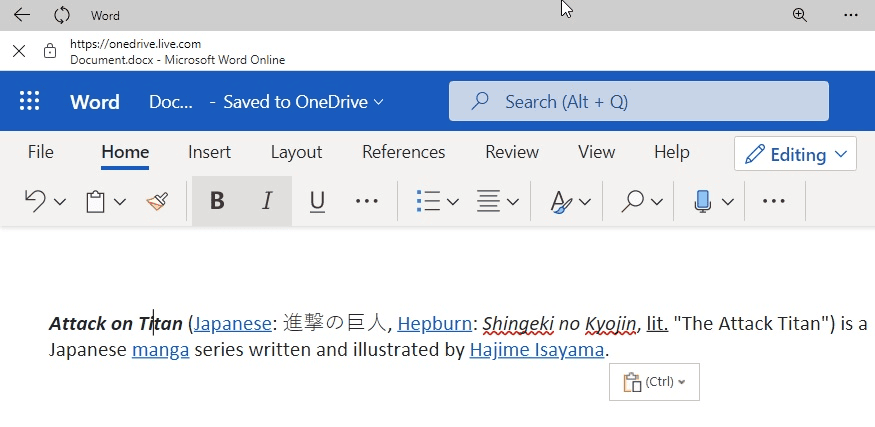
Task: Switch to the Insert tab
Action: pyautogui.click(x=209, y=152)
